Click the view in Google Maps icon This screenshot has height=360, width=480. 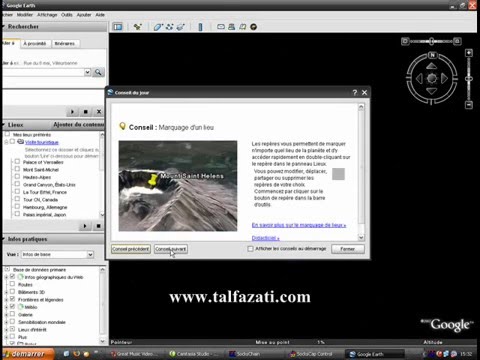(242, 27)
